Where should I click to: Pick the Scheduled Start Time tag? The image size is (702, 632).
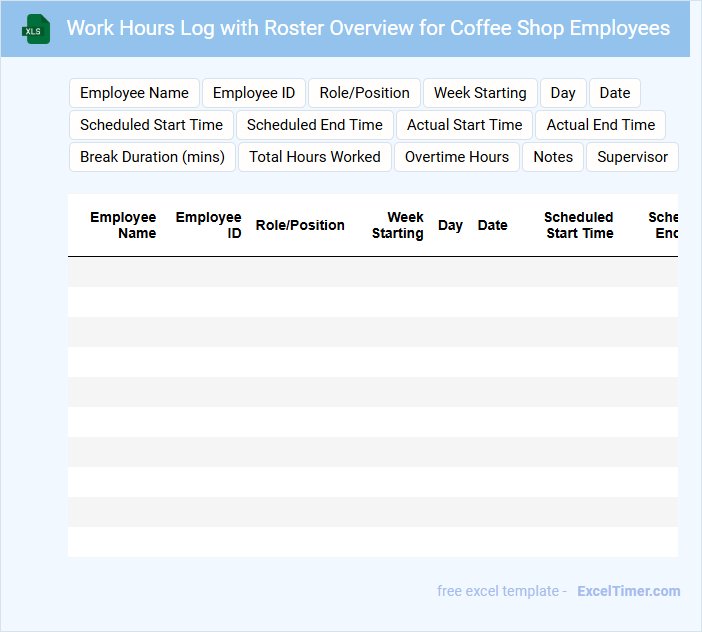[151, 125]
